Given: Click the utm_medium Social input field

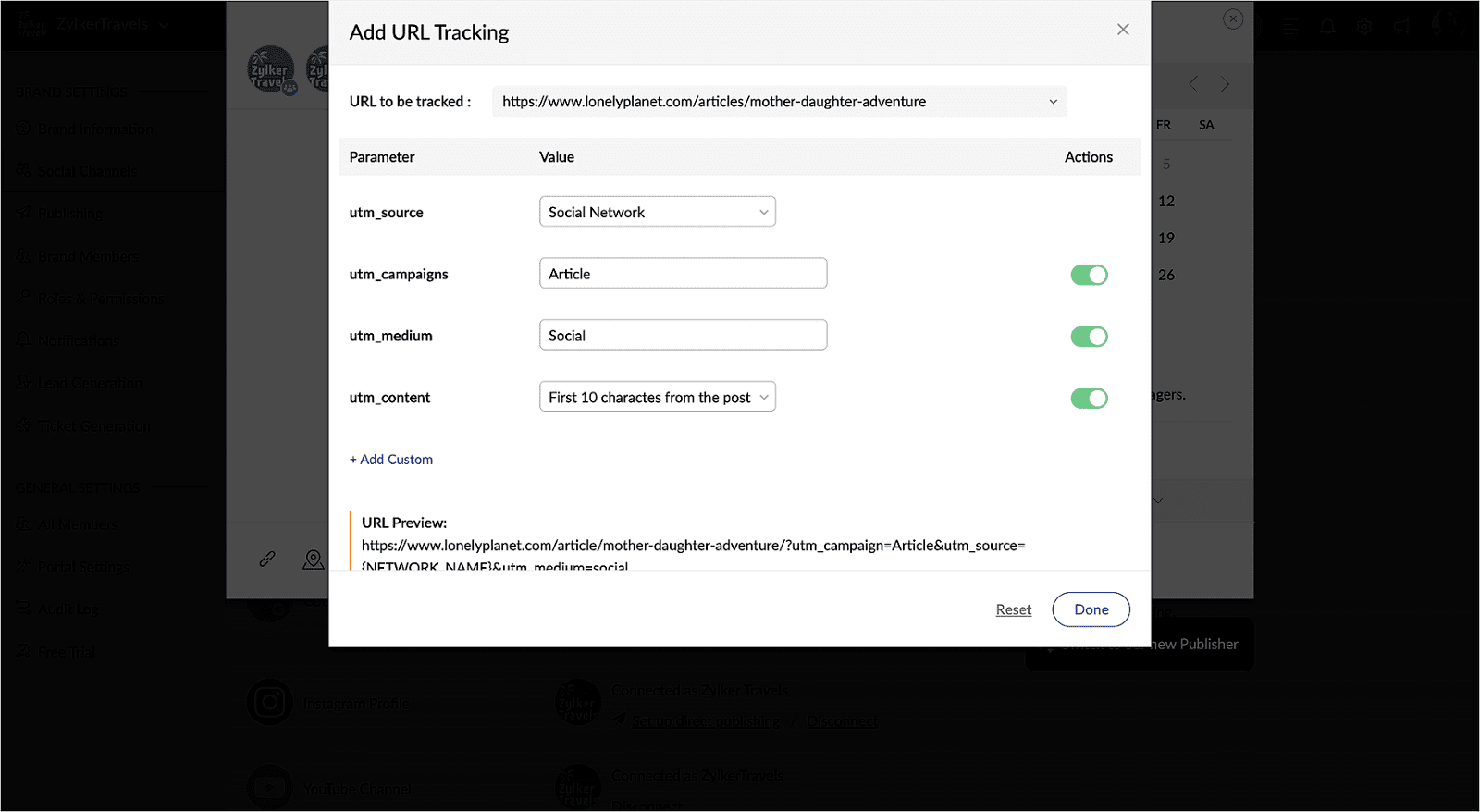Looking at the screenshot, I should point(683,335).
